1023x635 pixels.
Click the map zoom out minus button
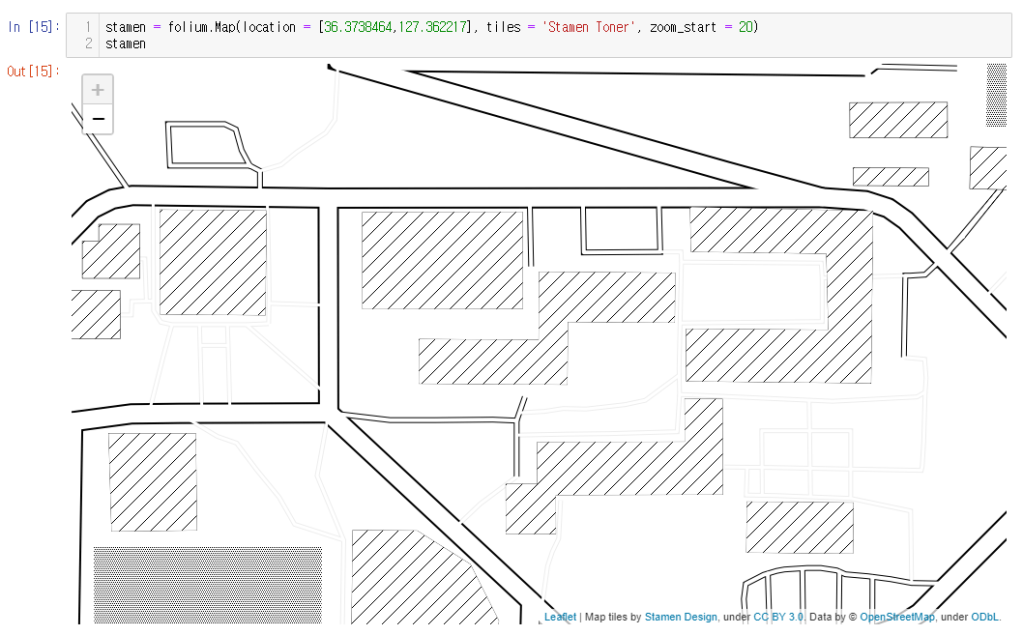[97, 119]
